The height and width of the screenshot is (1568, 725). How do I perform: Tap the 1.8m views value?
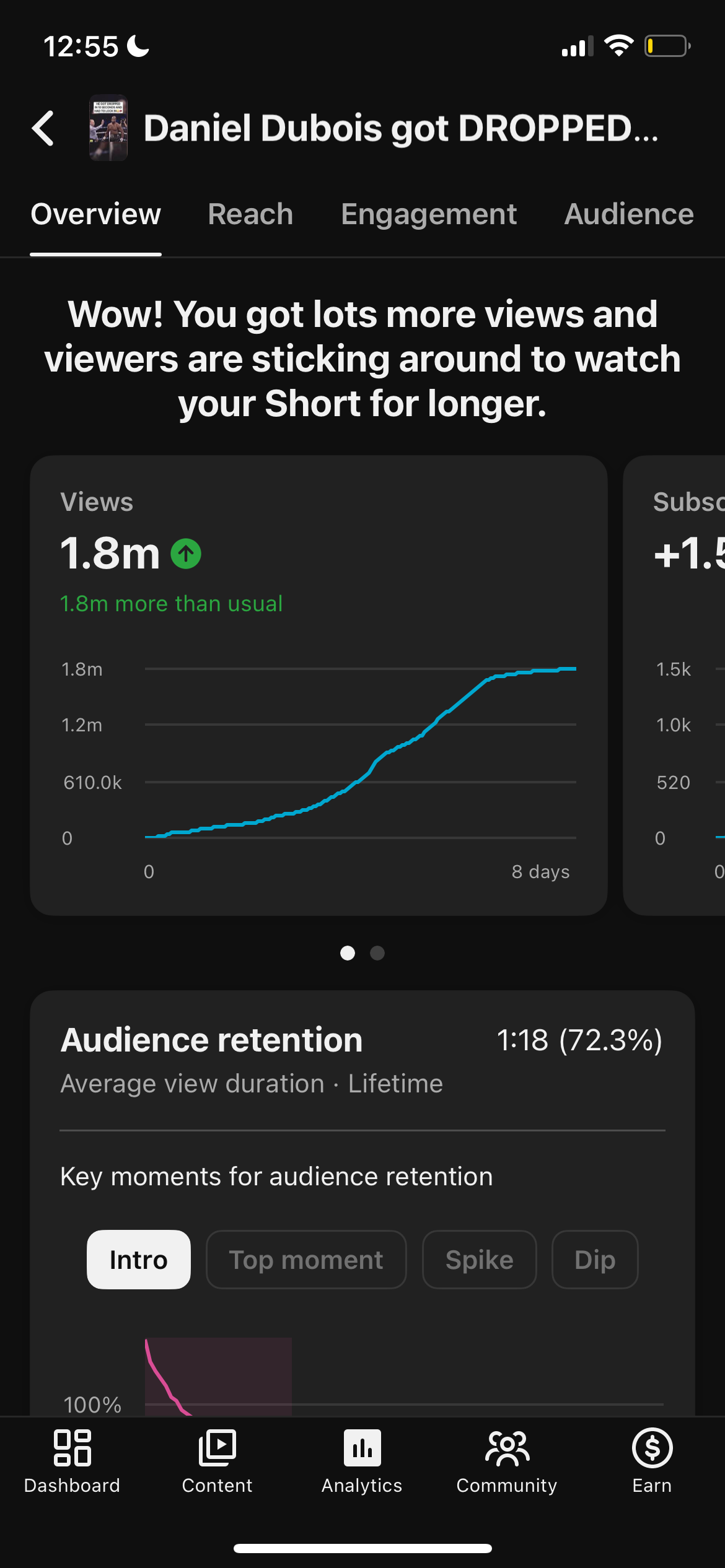[110, 553]
